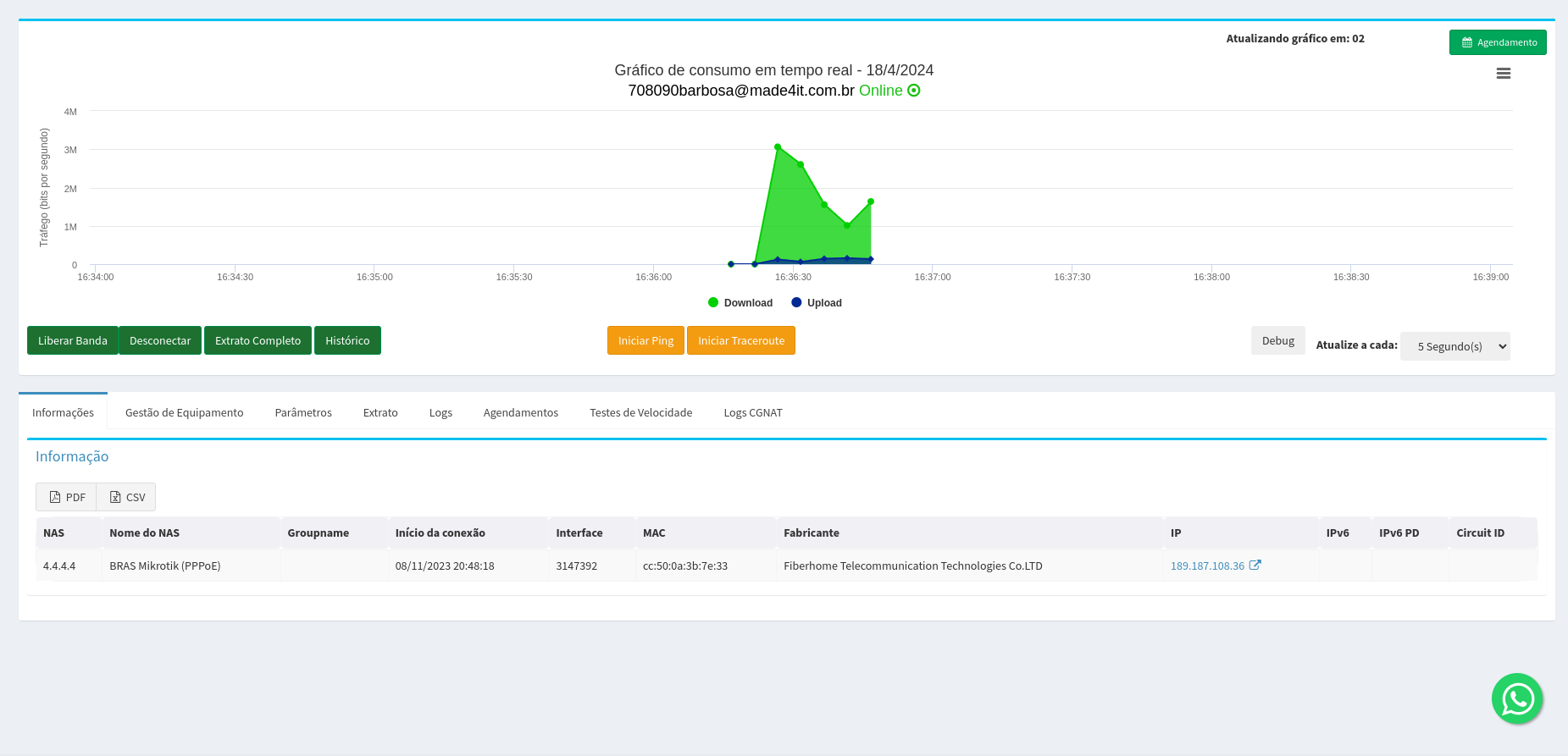The height and width of the screenshot is (756, 1568).
Task: Export table as PDF
Action: [67, 497]
